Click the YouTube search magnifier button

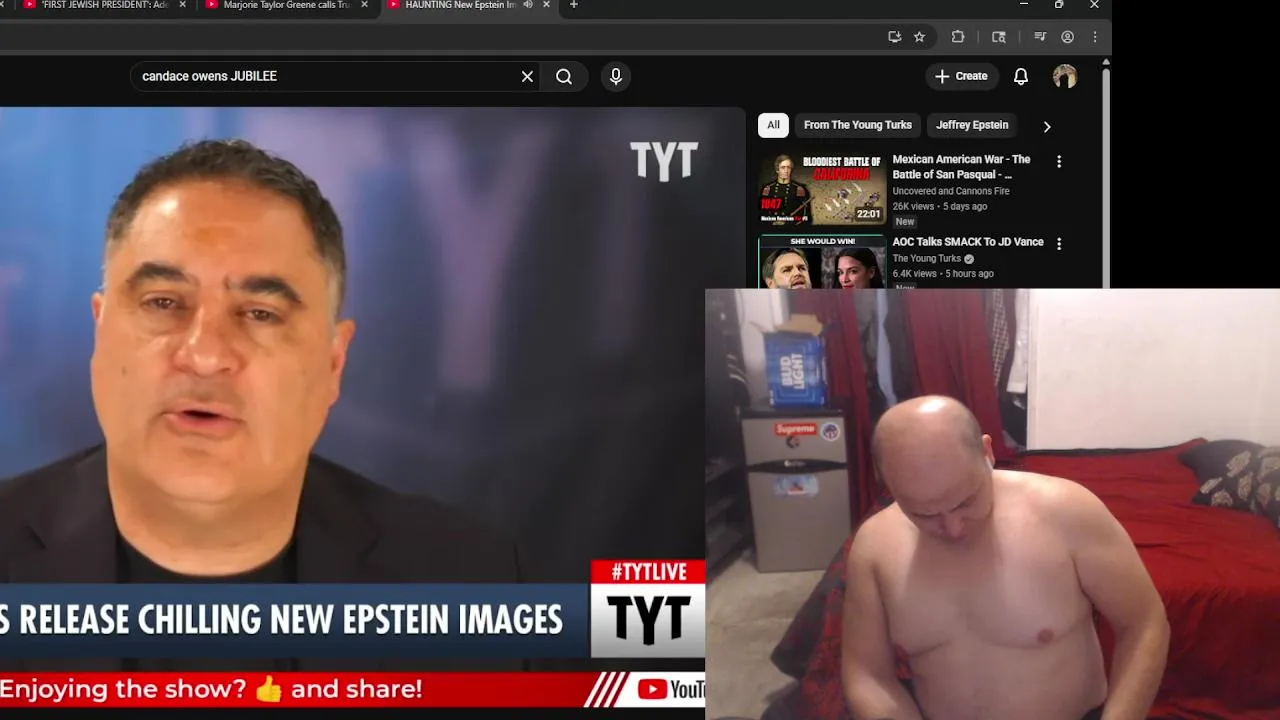564,76
